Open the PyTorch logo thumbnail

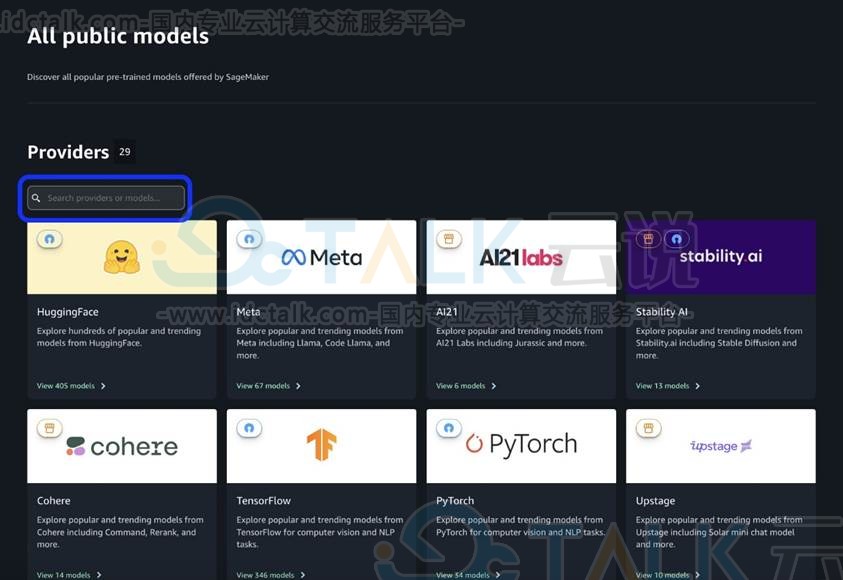pos(521,446)
